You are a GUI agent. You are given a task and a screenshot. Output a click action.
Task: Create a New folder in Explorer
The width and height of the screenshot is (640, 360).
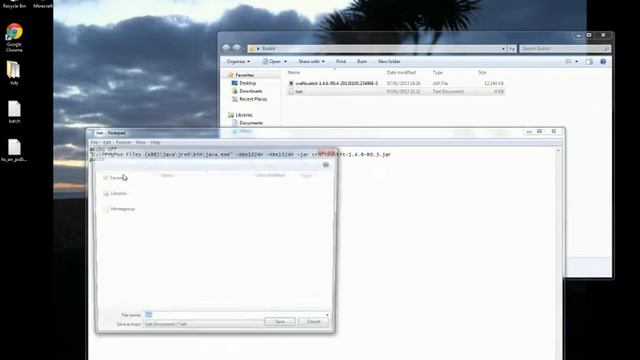[389, 61]
